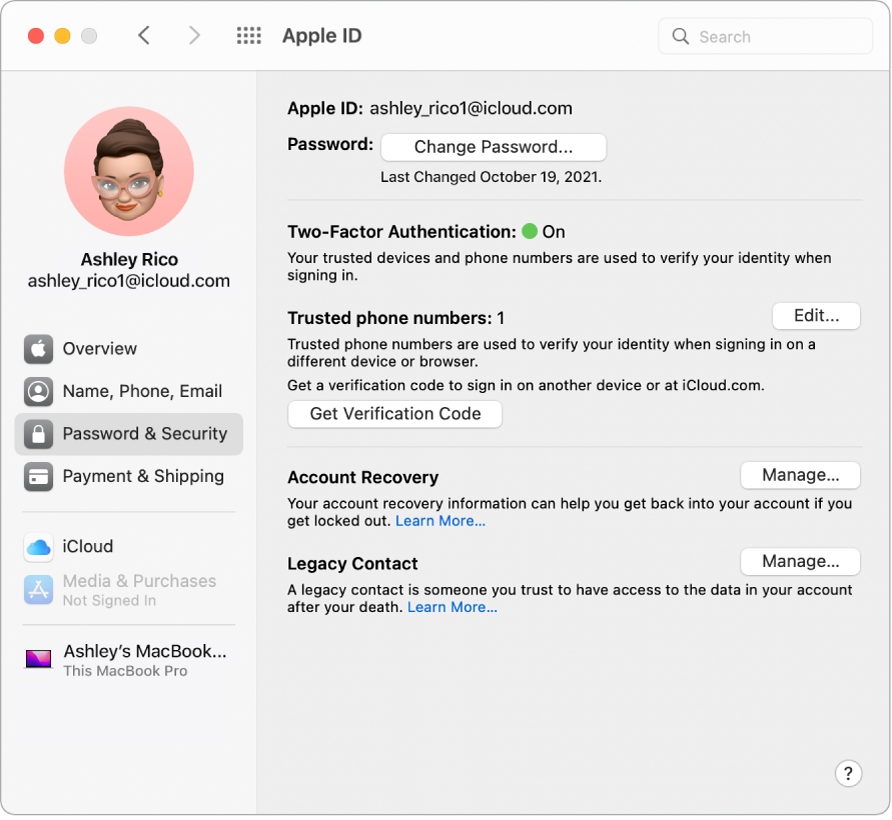The image size is (892, 820).
Task: Open Learn More about Account Recovery
Action: click(440, 520)
